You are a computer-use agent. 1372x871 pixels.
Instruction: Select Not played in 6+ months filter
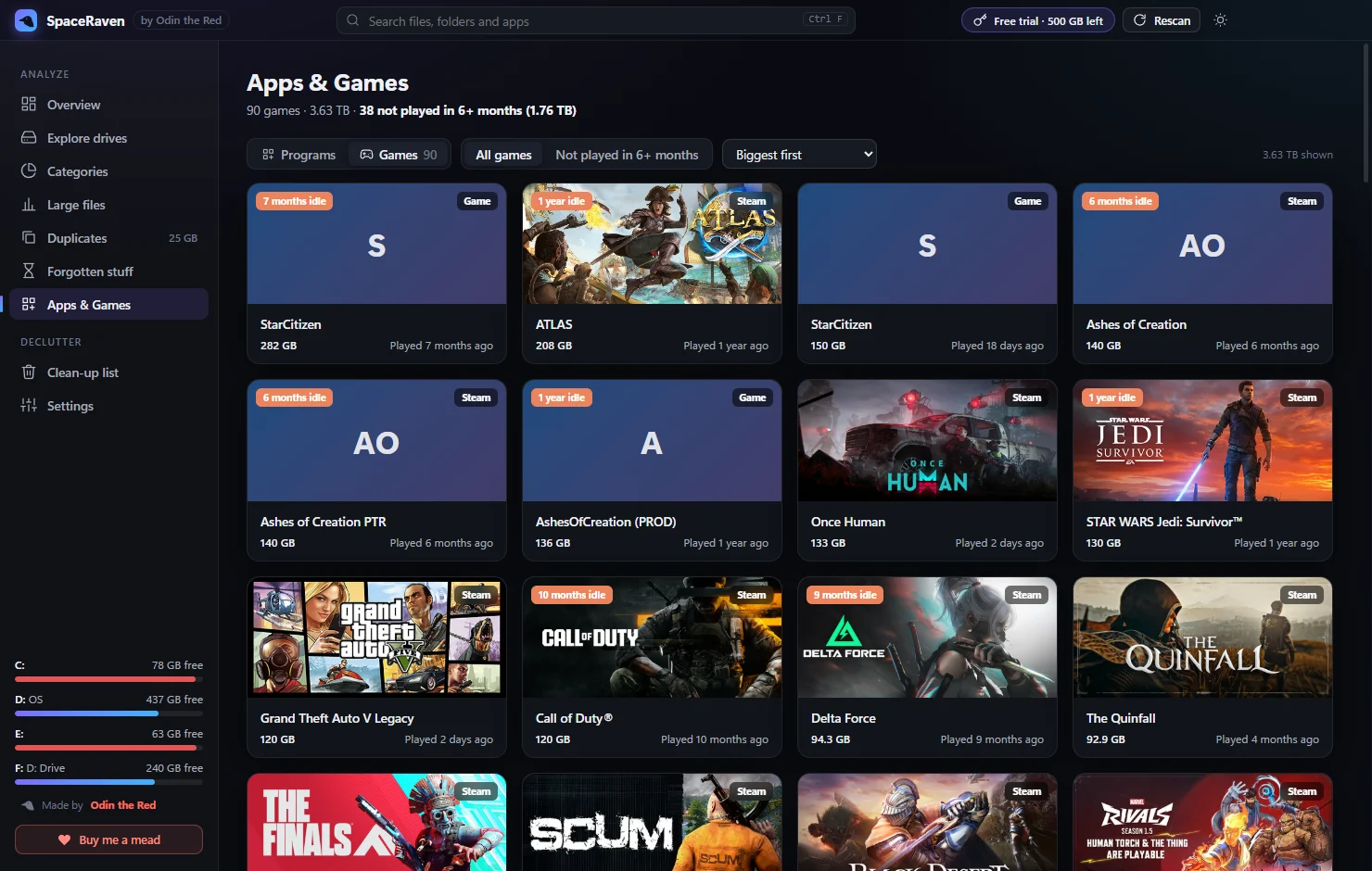click(627, 154)
